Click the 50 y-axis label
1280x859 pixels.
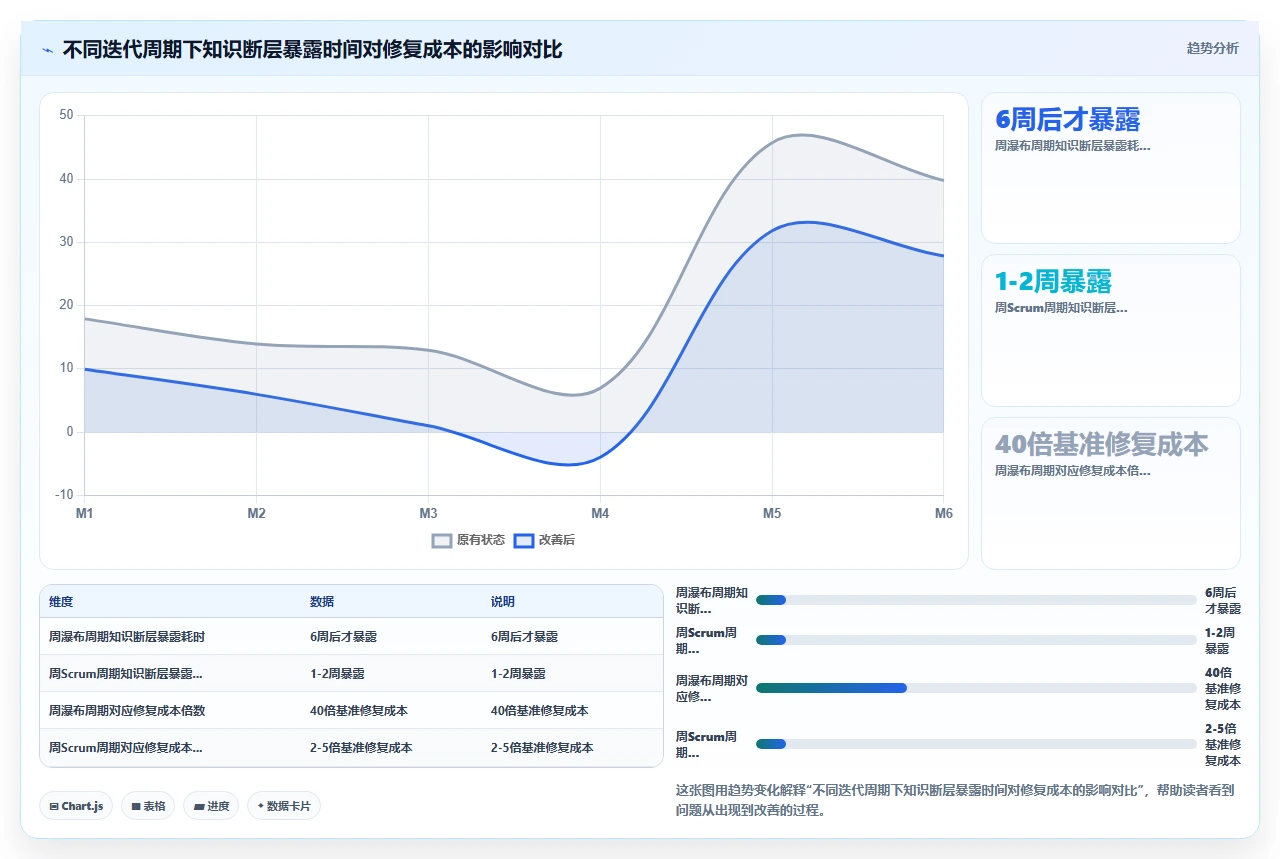tap(67, 115)
